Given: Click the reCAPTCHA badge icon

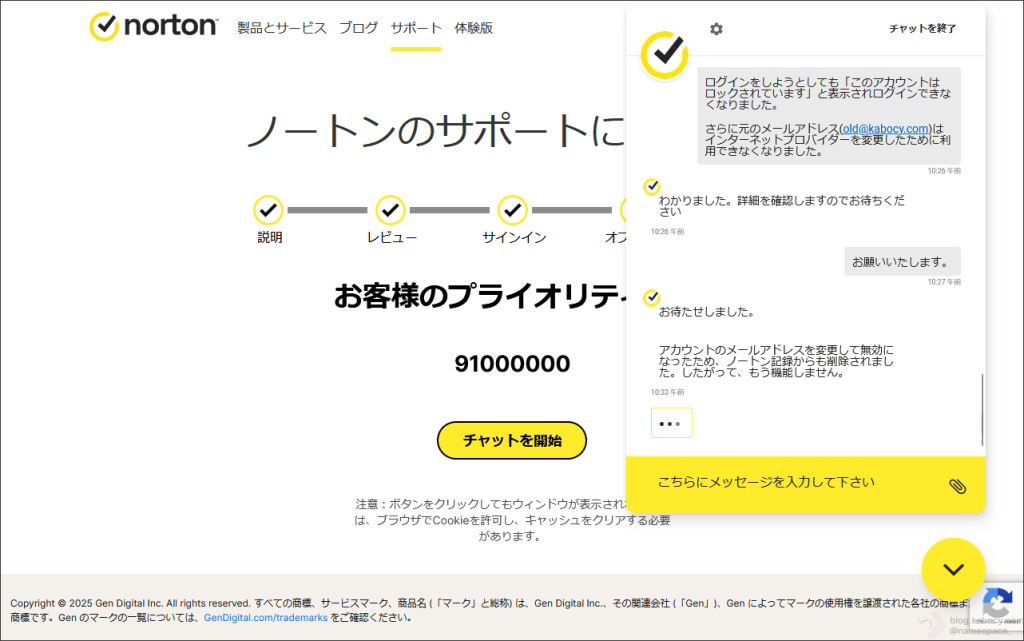Looking at the screenshot, I should pyautogui.click(x=997, y=604).
